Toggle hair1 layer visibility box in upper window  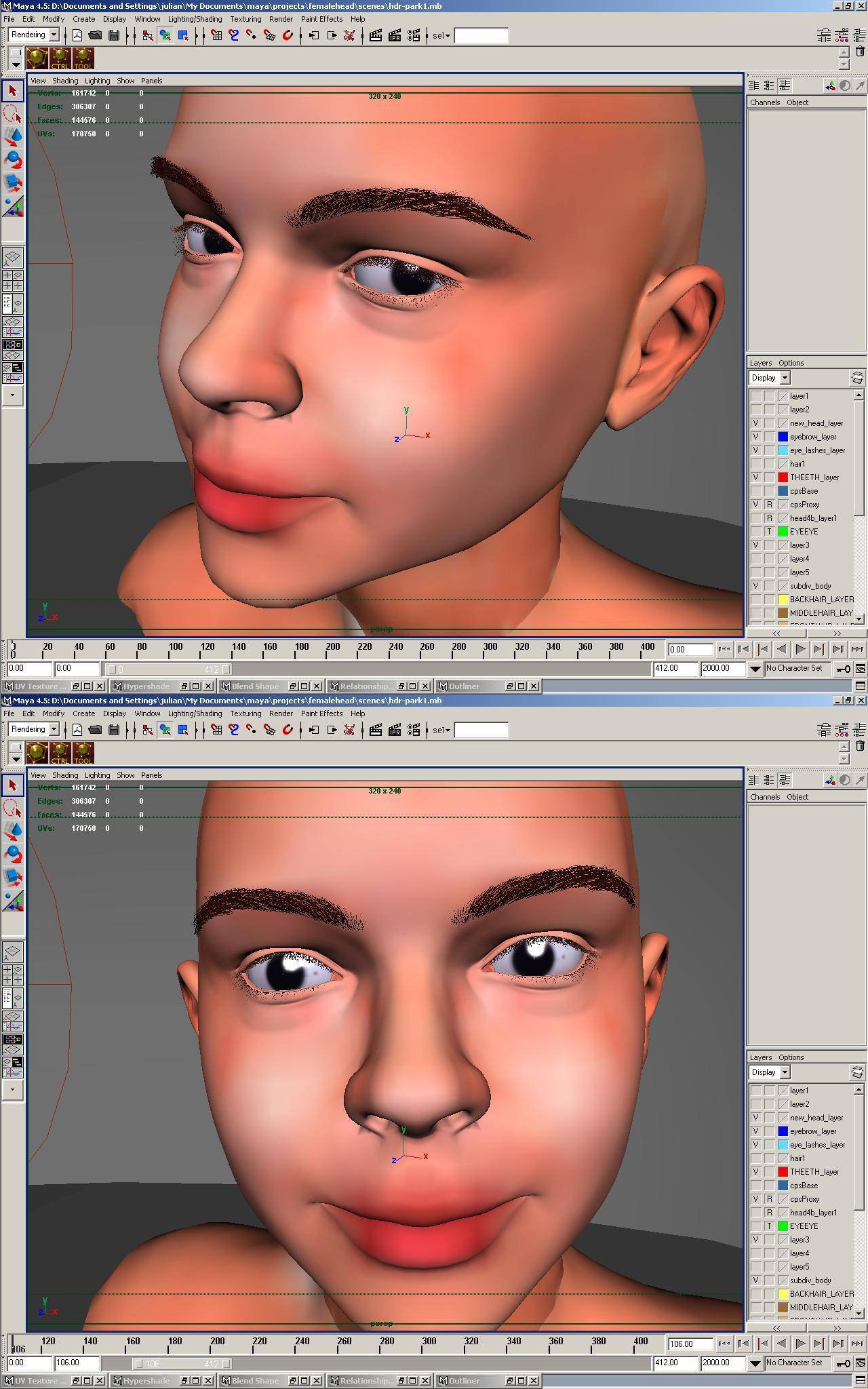point(755,464)
